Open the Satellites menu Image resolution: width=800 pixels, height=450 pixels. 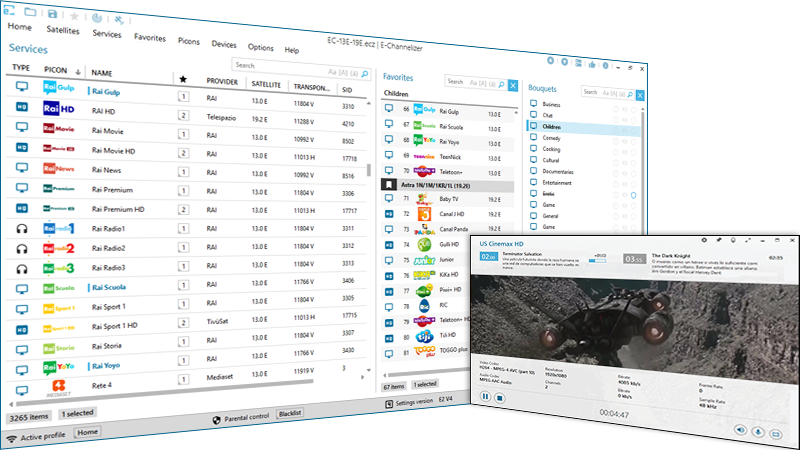[63, 31]
